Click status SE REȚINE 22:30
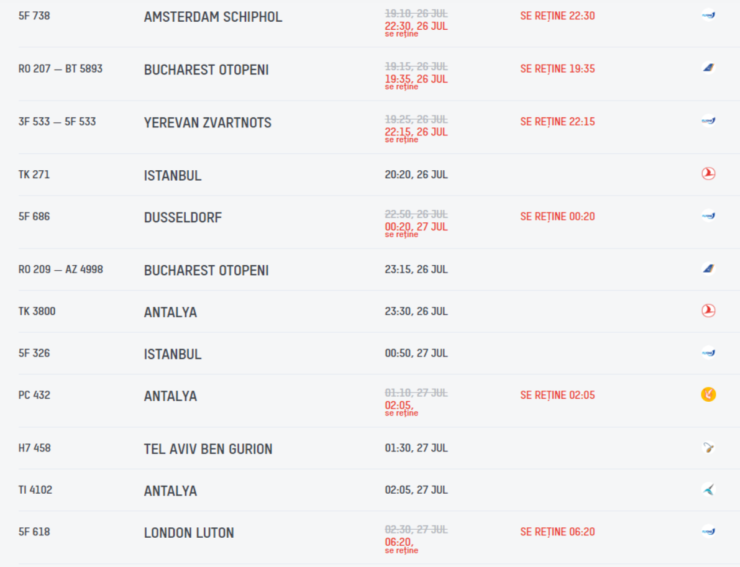This screenshot has width=740, height=567. point(557,16)
